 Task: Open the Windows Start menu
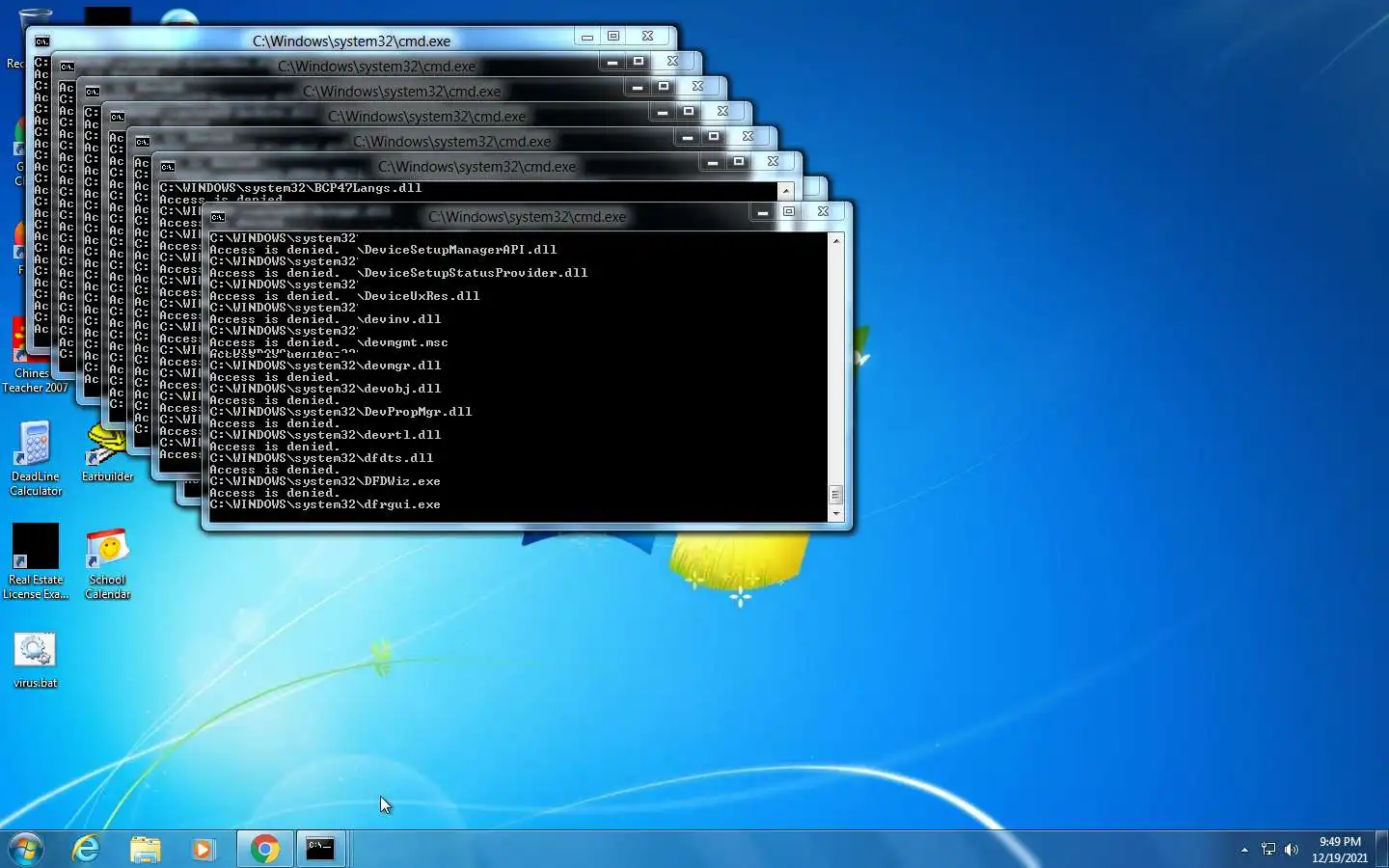point(26,849)
